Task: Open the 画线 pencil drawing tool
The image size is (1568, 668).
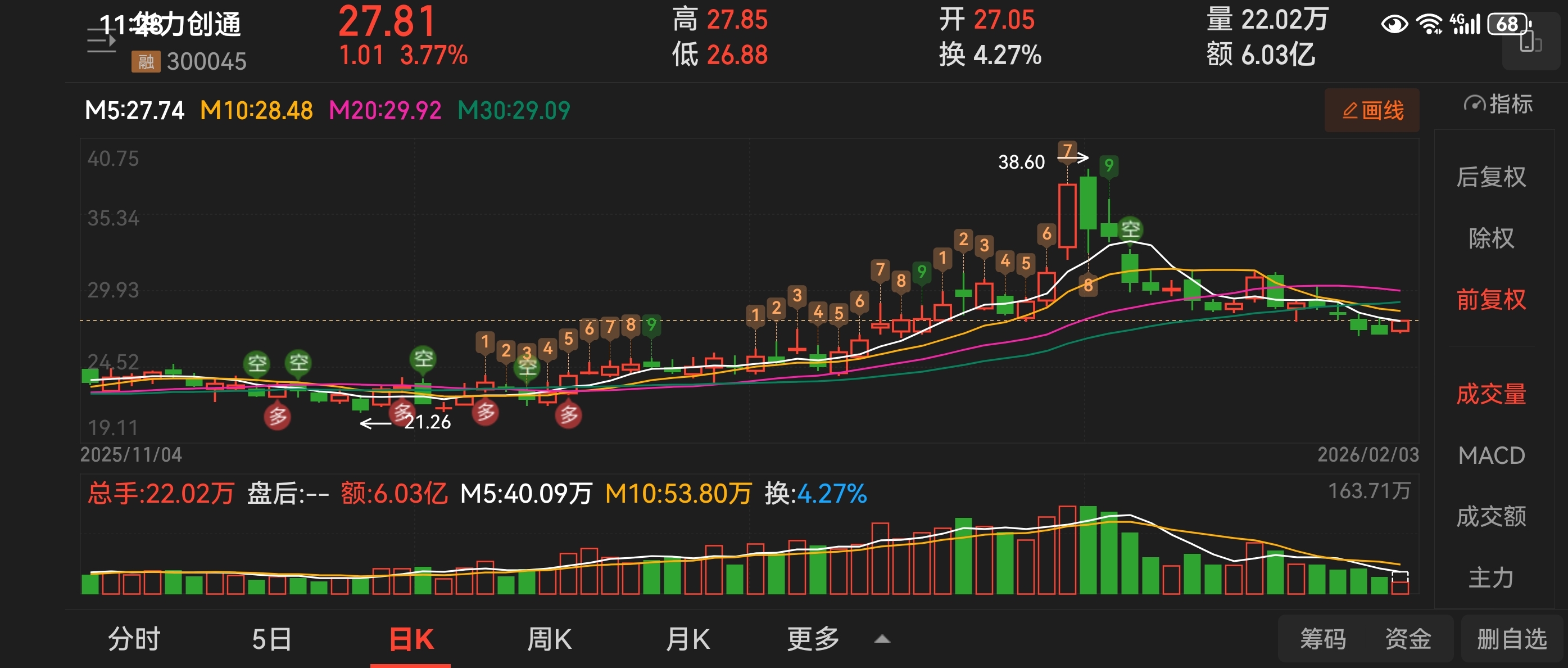Action: [x=1372, y=111]
